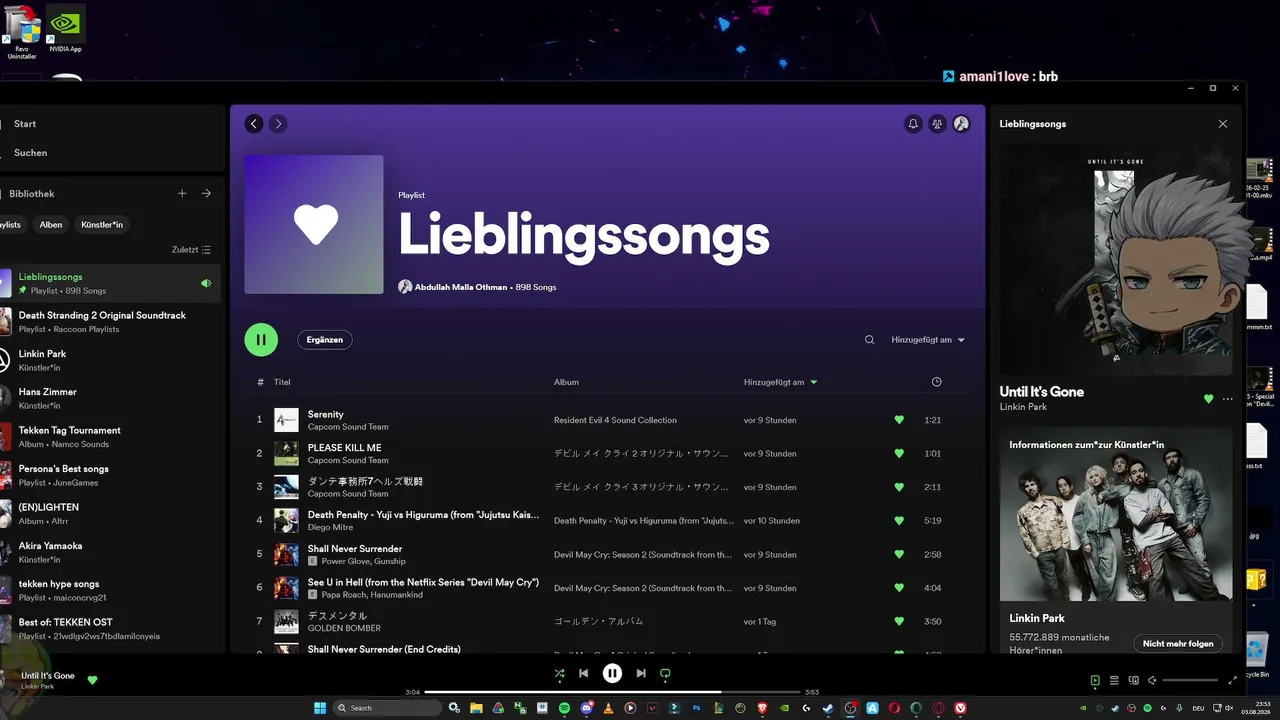
Task: Pause the playlist with the green button
Action: point(261,340)
